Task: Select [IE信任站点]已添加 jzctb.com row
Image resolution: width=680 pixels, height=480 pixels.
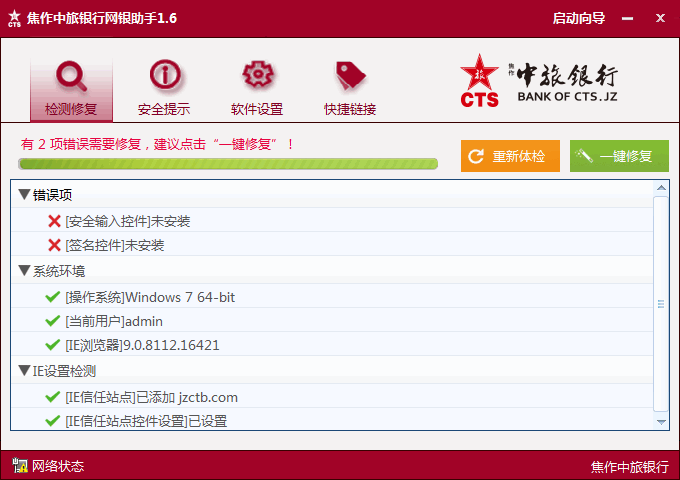Action: tap(332, 397)
